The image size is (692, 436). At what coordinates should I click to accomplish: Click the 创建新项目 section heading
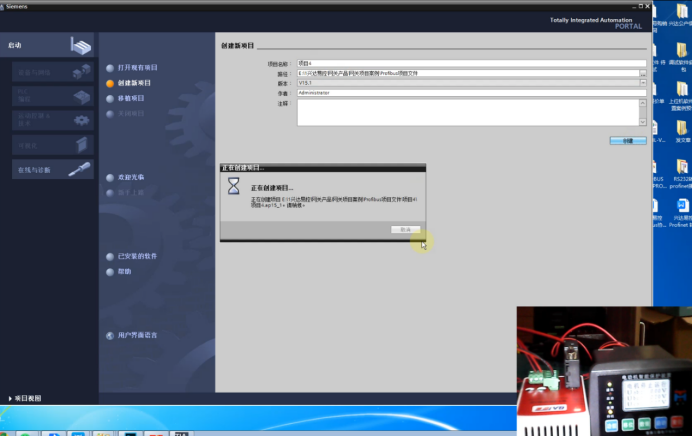[x=237, y=45]
